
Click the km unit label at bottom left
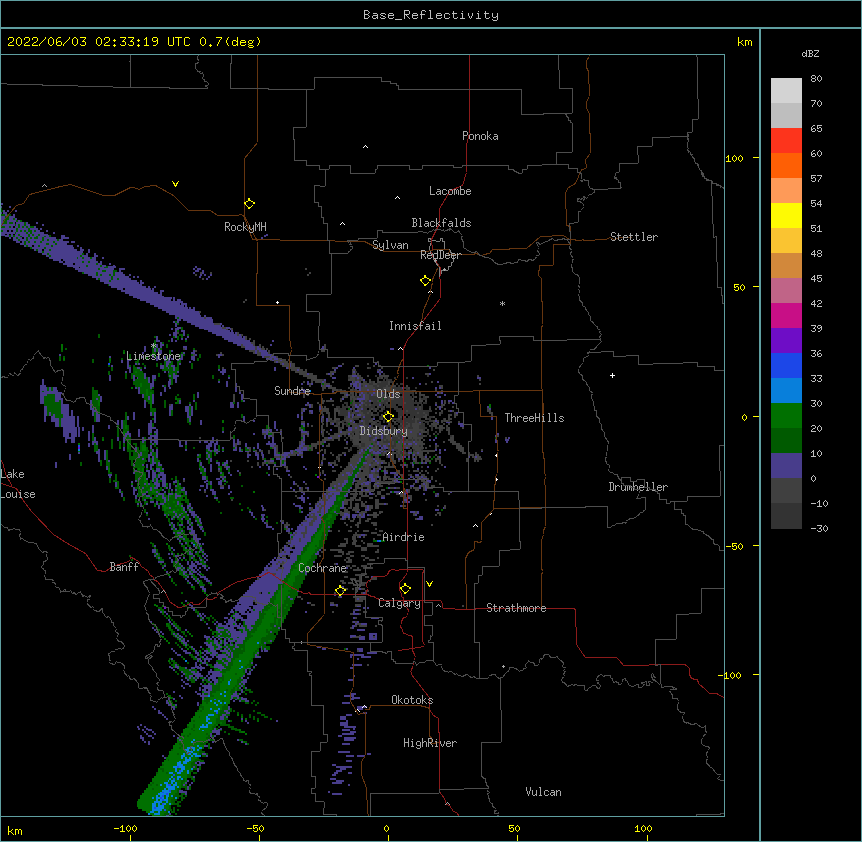tap(15, 831)
